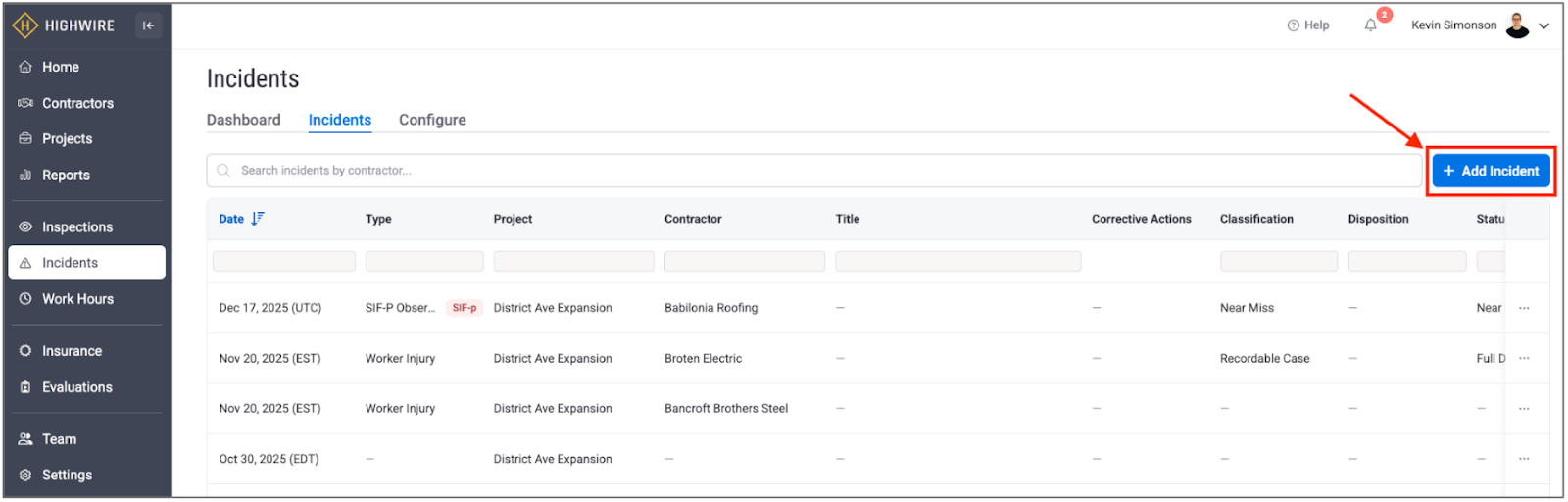Open the Type column filter
Viewport: 1568px width, 502px height.
pos(423,261)
